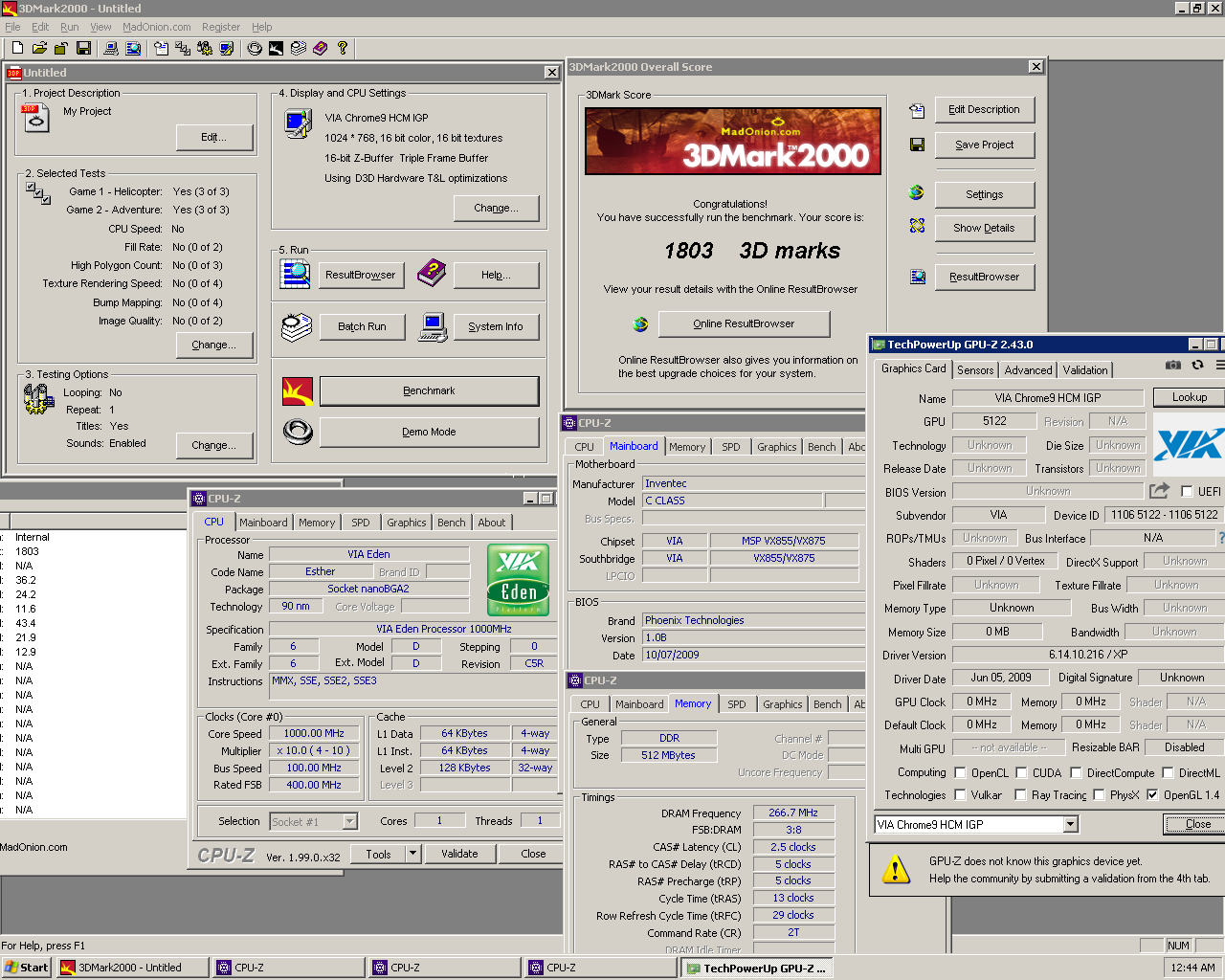This screenshot has height=980, width=1225.
Task: Click the Batch Run button
Action: (x=362, y=326)
